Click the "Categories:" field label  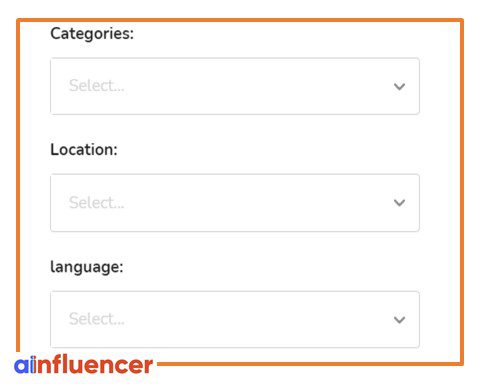click(x=92, y=34)
